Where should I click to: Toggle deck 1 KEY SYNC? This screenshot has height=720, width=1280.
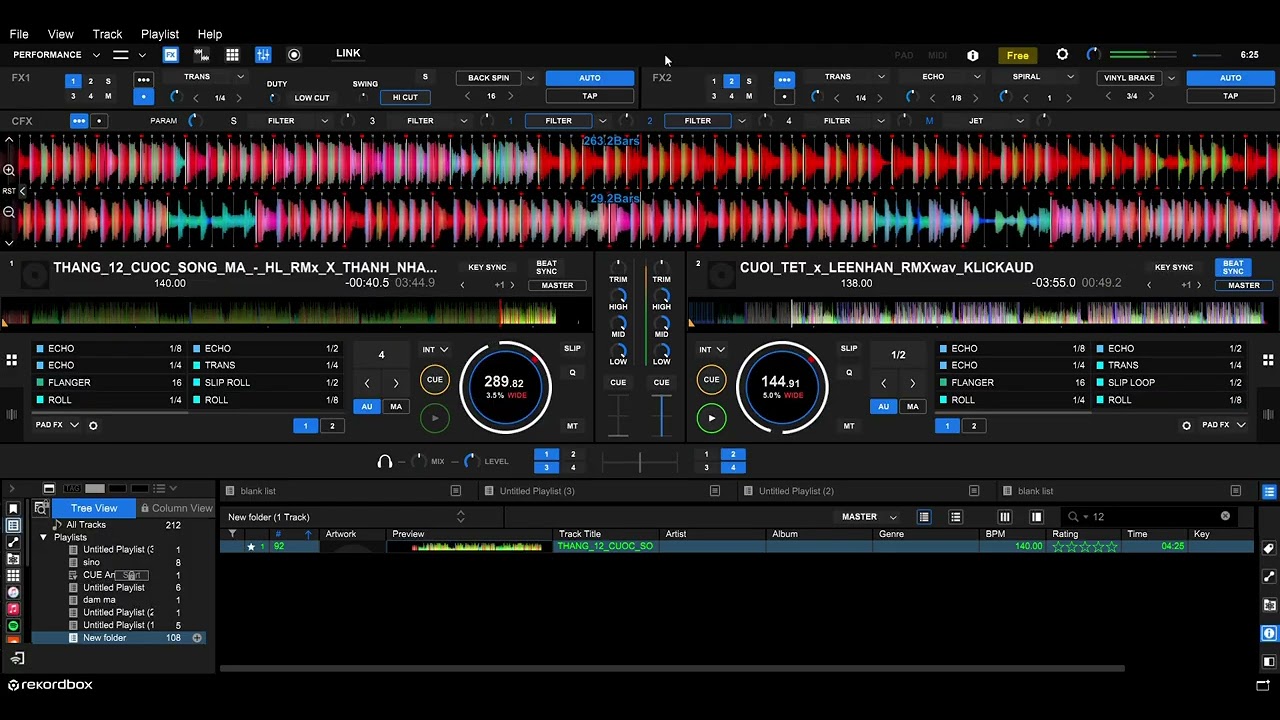pyautogui.click(x=487, y=268)
